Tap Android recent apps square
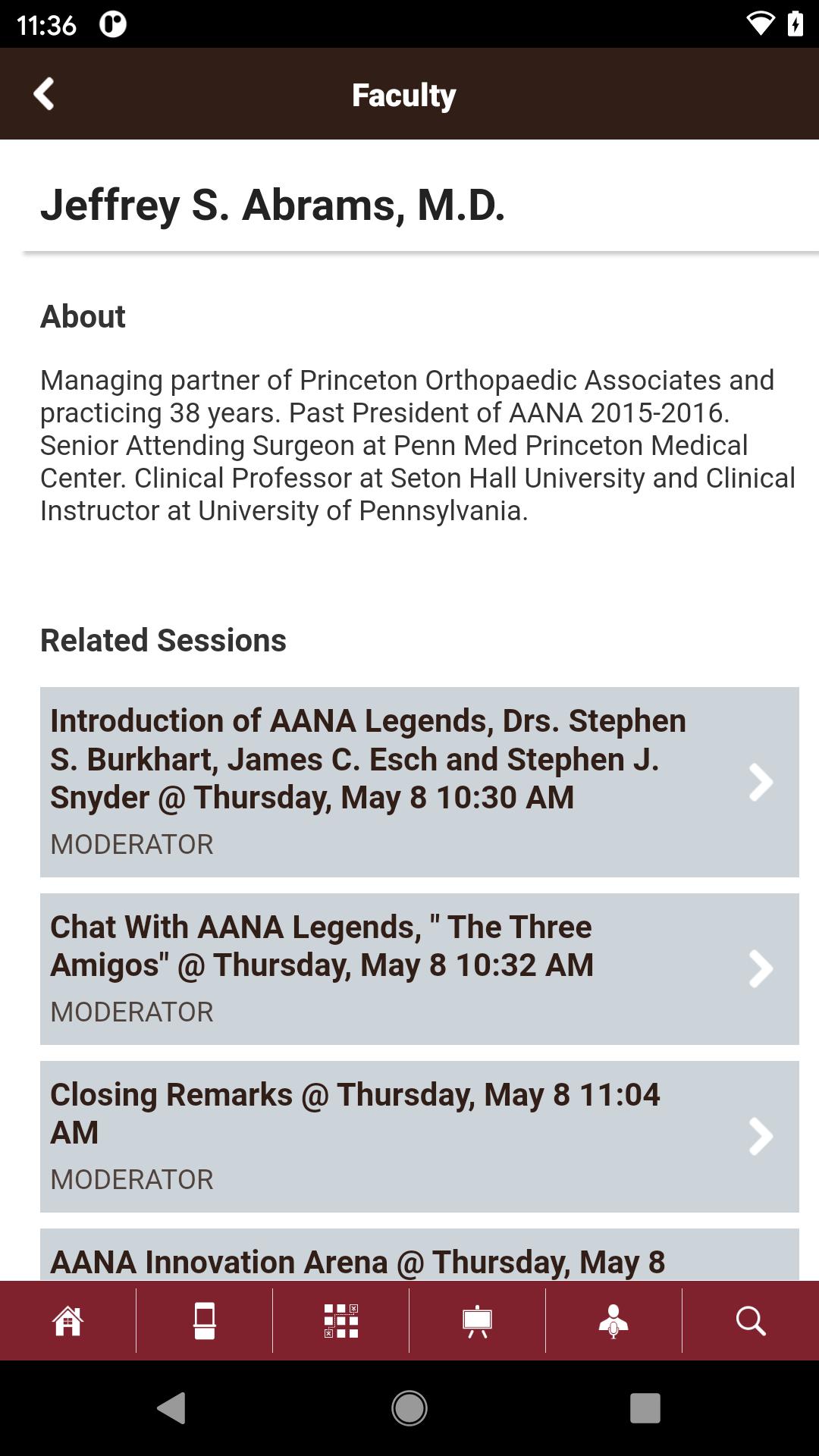Viewport: 819px width, 1456px height. [x=645, y=1408]
